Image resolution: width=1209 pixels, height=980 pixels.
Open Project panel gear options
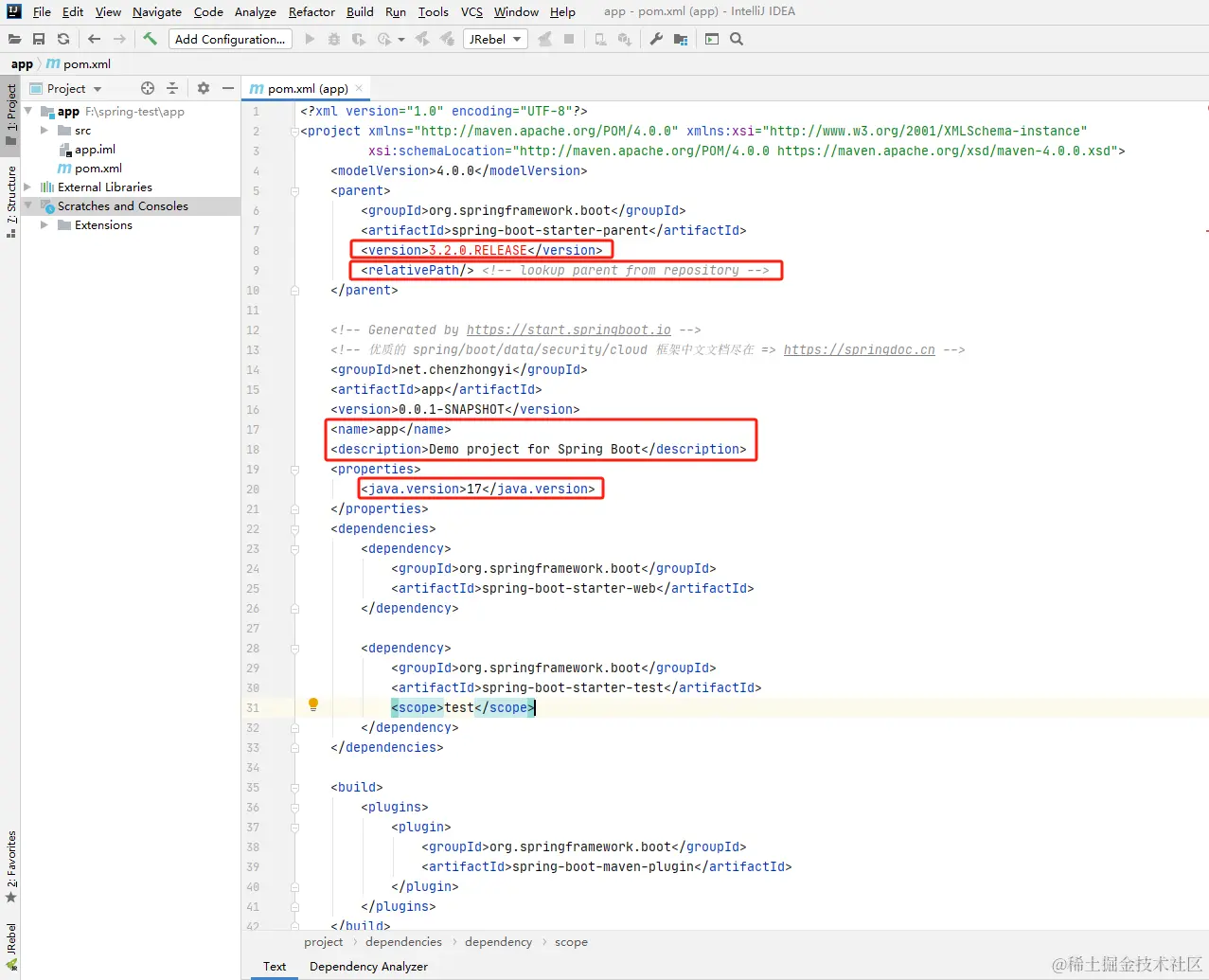coord(203,88)
